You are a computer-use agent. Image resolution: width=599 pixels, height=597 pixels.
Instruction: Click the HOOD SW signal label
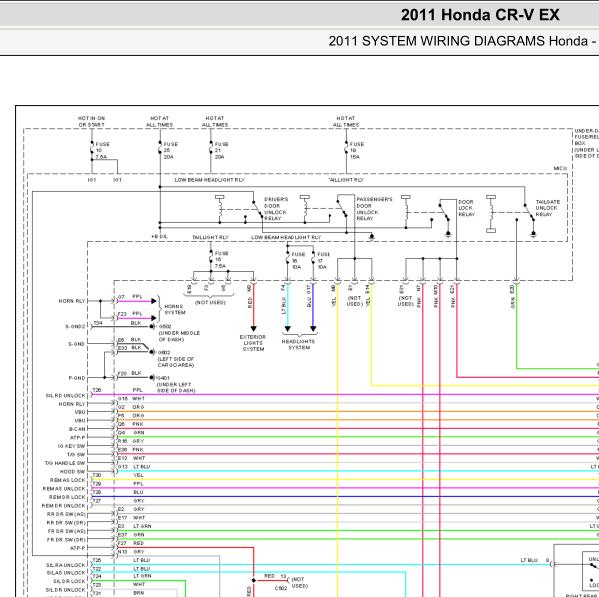point(72,472)
